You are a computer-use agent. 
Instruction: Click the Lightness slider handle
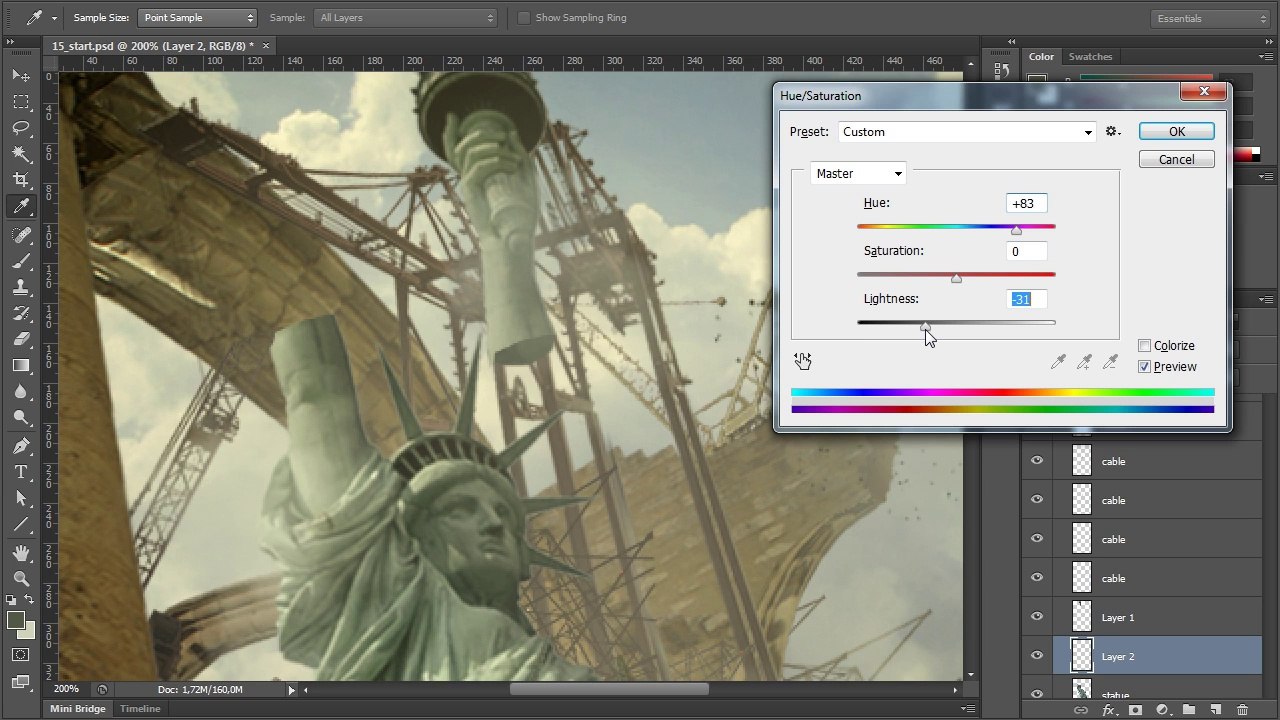coord(925,326)
